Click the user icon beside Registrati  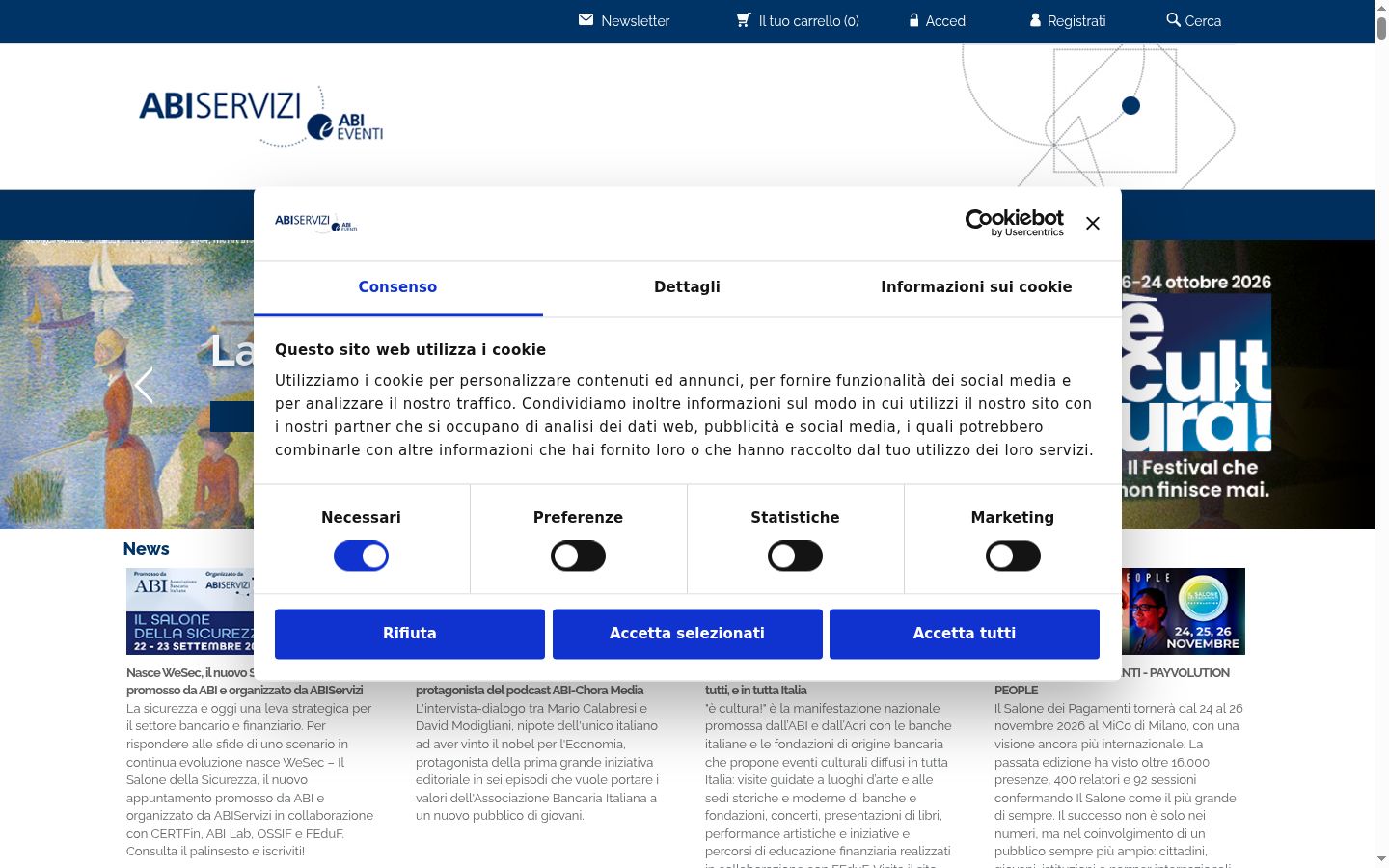coord(1035,19)
